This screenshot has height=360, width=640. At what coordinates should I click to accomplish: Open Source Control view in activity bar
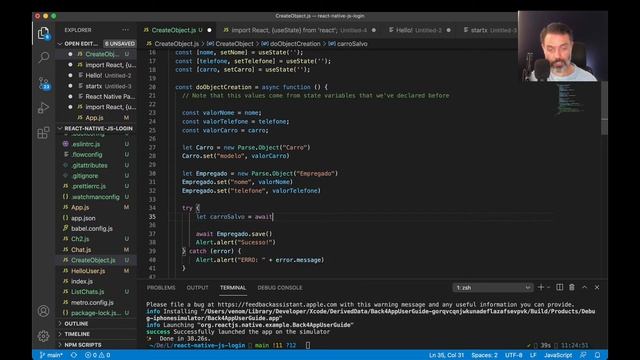tap(43, 83)
